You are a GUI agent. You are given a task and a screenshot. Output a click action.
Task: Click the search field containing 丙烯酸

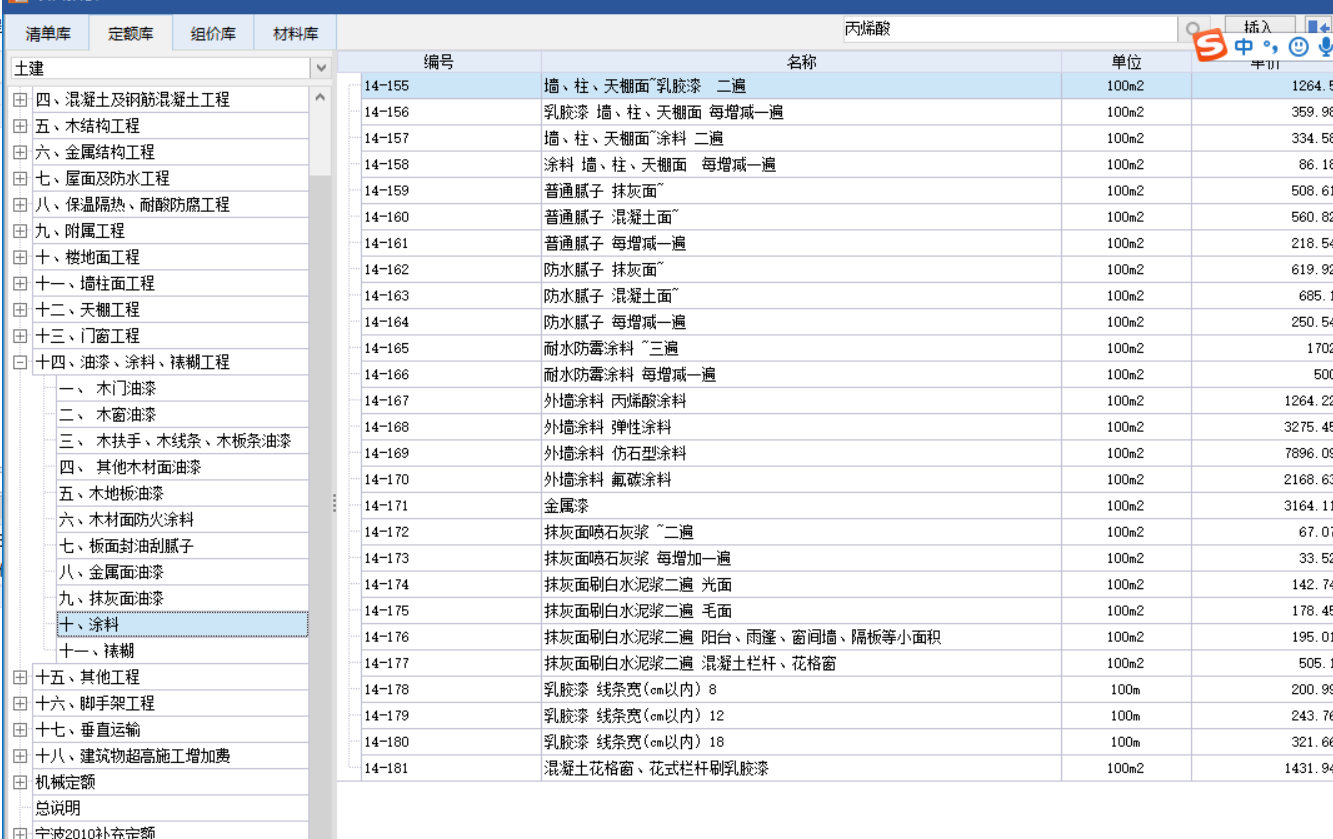coord(1009,30)
